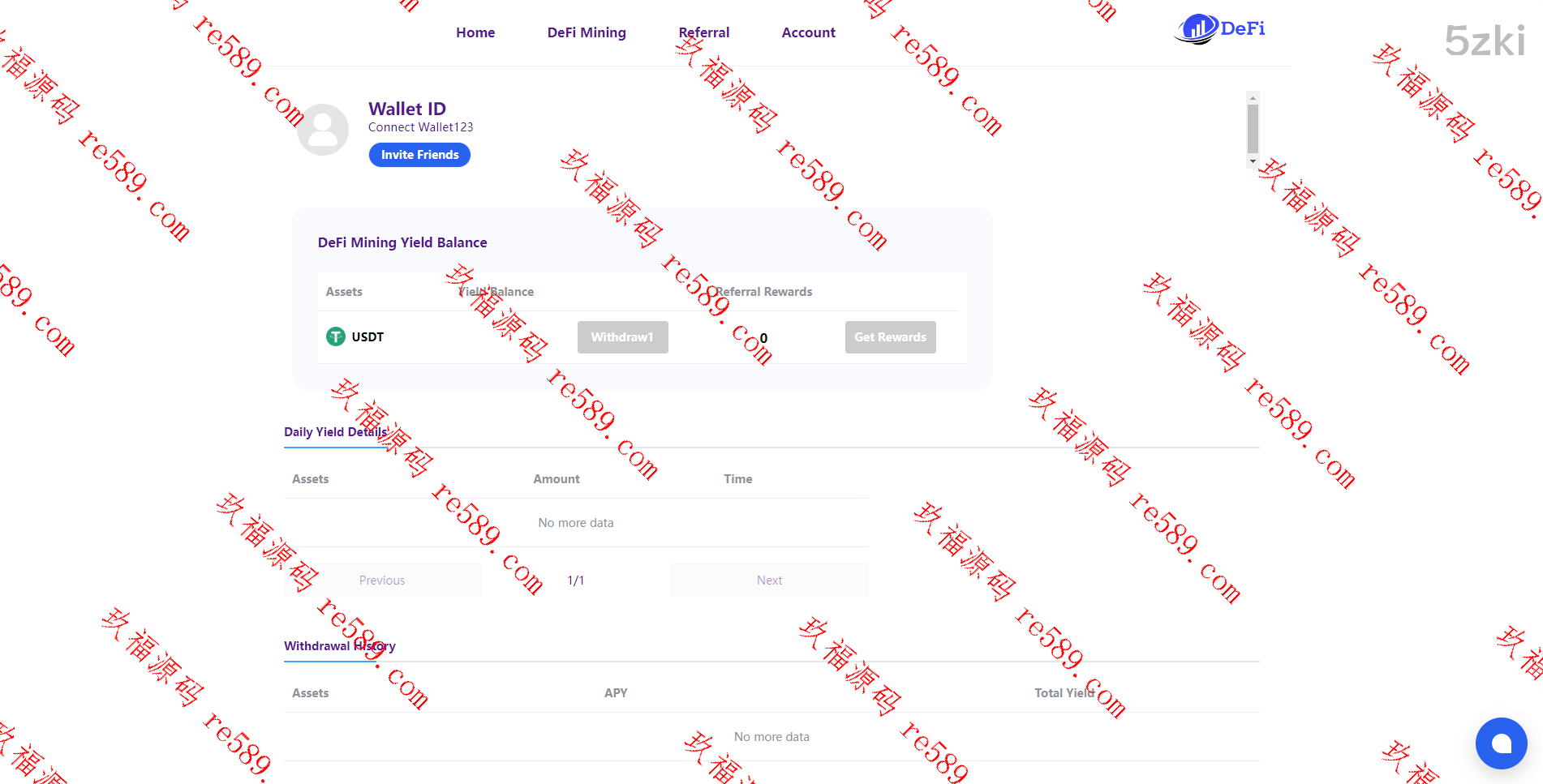Click the Connect Wallet123 text

pyautogui.click(x=420, y=127)
